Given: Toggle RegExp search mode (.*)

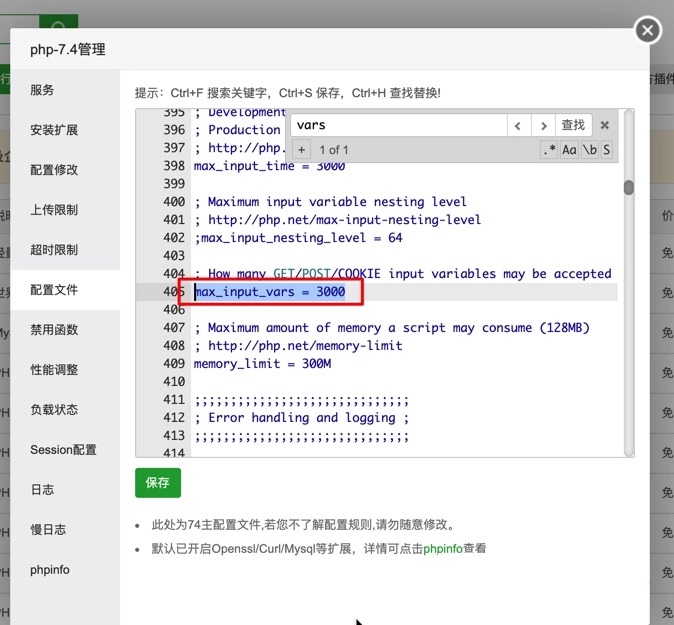Looking at the screenshot, I should [x=549, y=150].
